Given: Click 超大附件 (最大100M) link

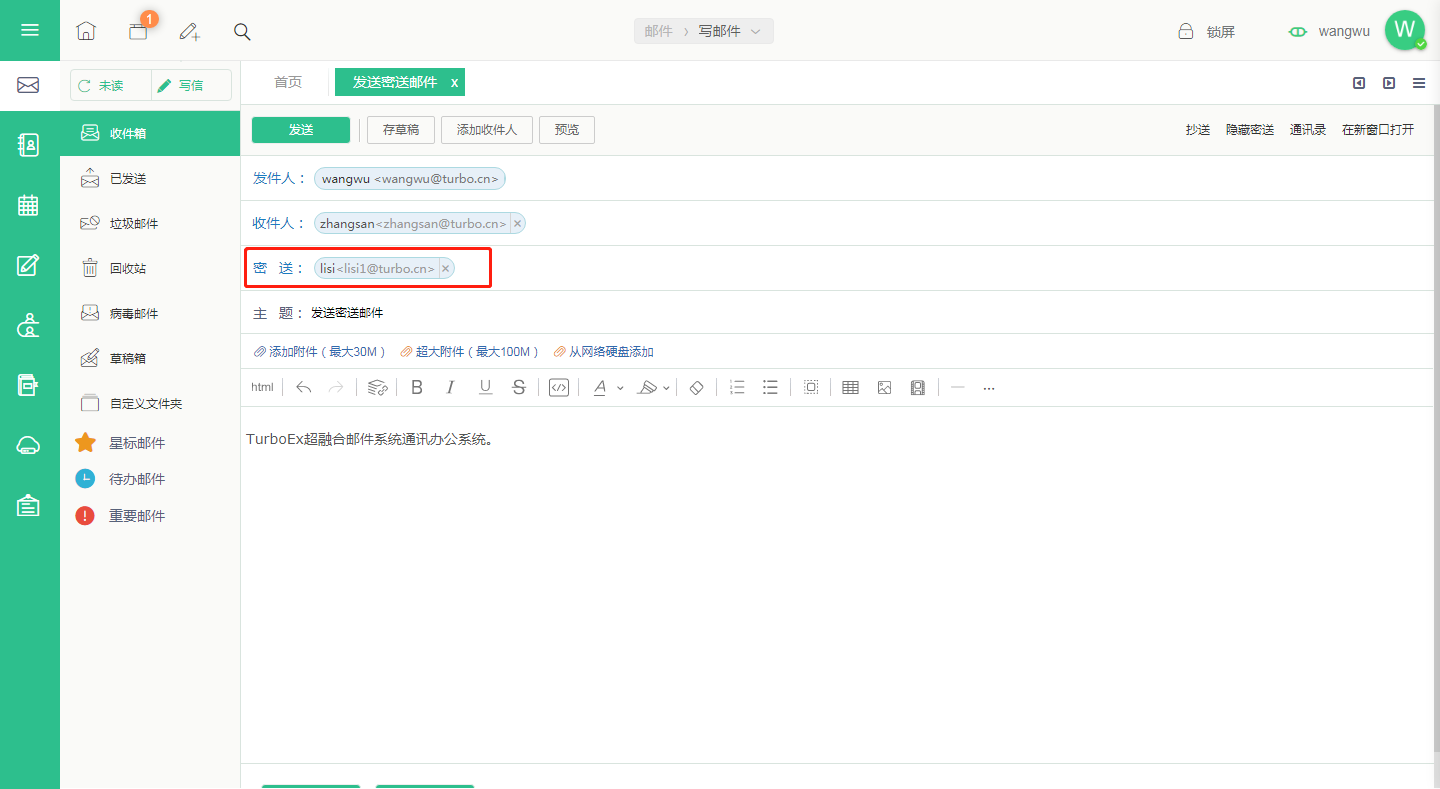Looking at the screenshot, I should (x=469, y=352).
